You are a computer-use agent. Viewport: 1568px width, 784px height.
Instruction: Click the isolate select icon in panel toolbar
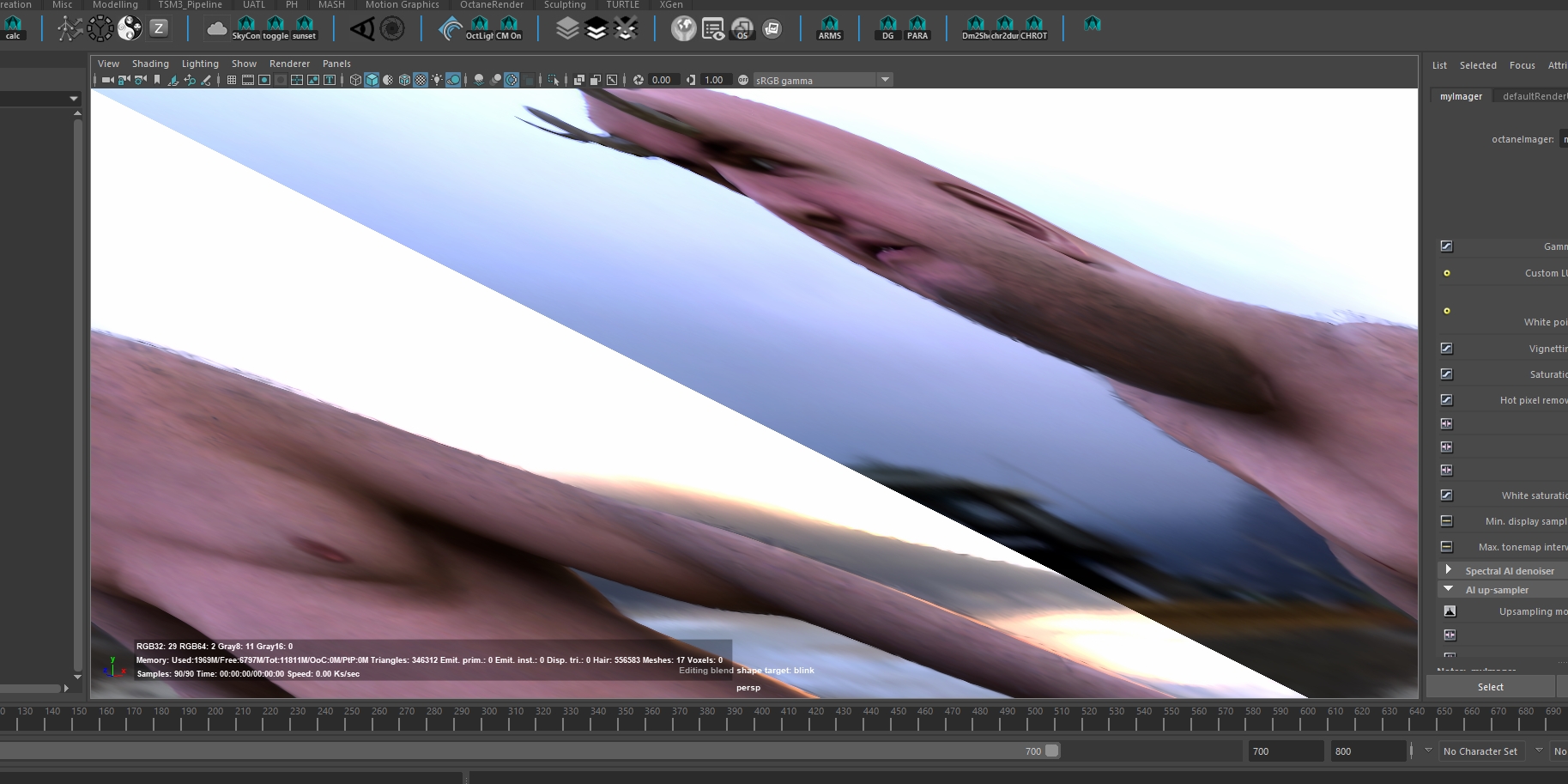point(554,80)
